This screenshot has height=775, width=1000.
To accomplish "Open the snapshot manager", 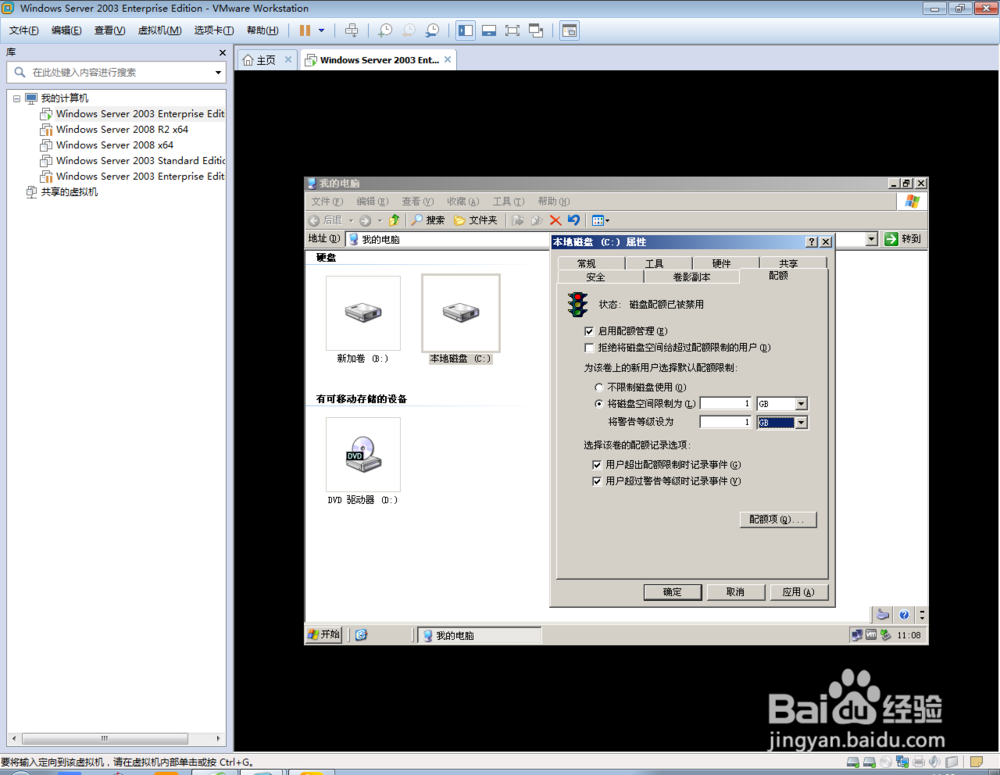I will pos(432,31).
